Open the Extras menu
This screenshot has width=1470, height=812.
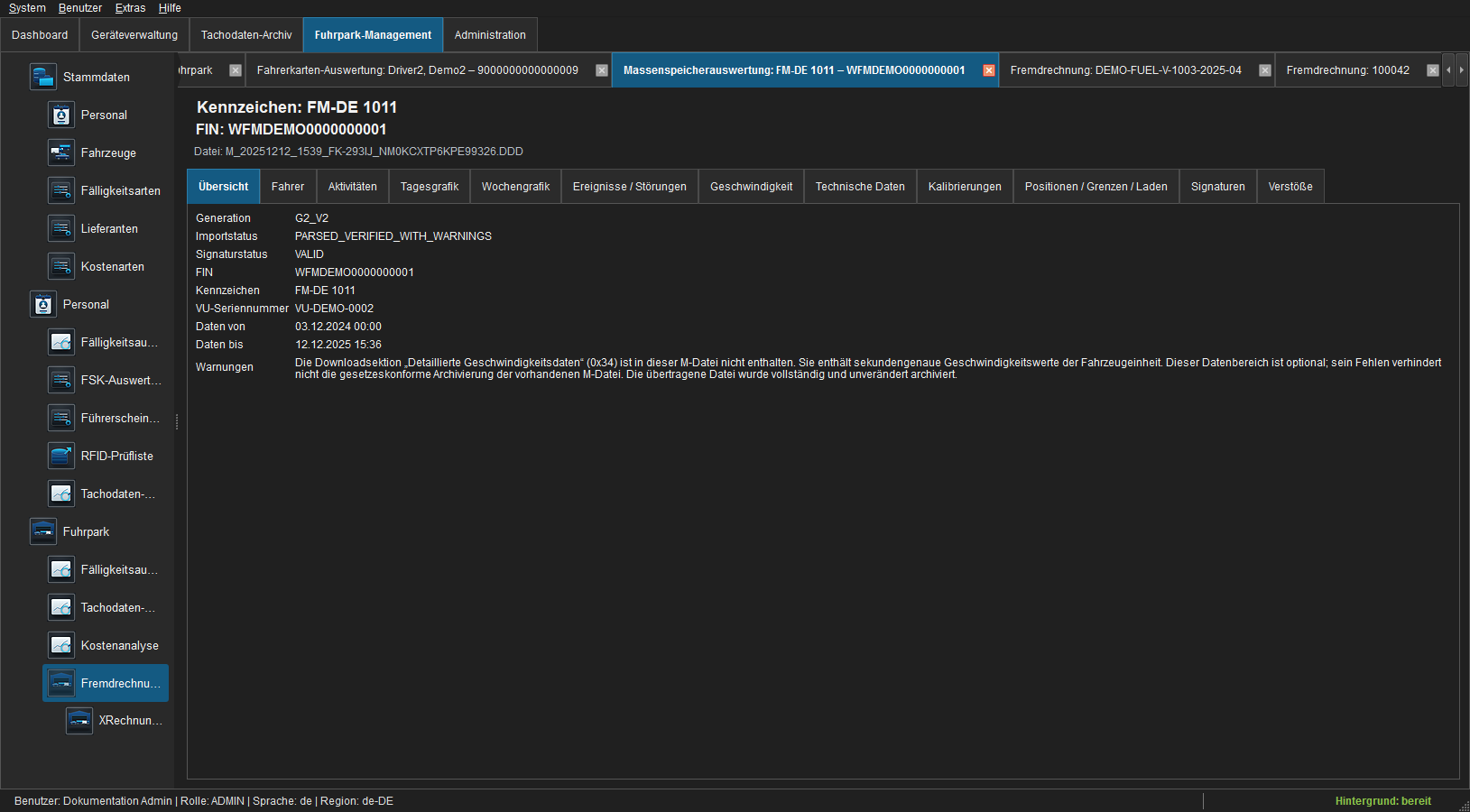(x=130, y=8)
